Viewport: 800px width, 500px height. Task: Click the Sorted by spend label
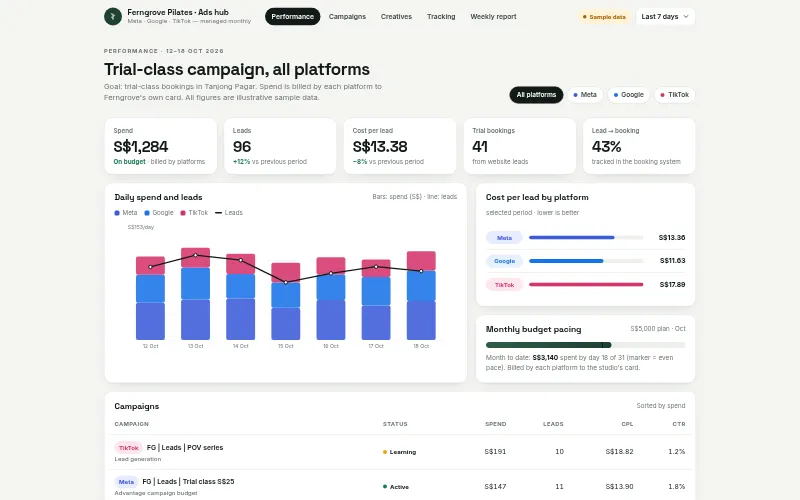[x=661, y=406]
